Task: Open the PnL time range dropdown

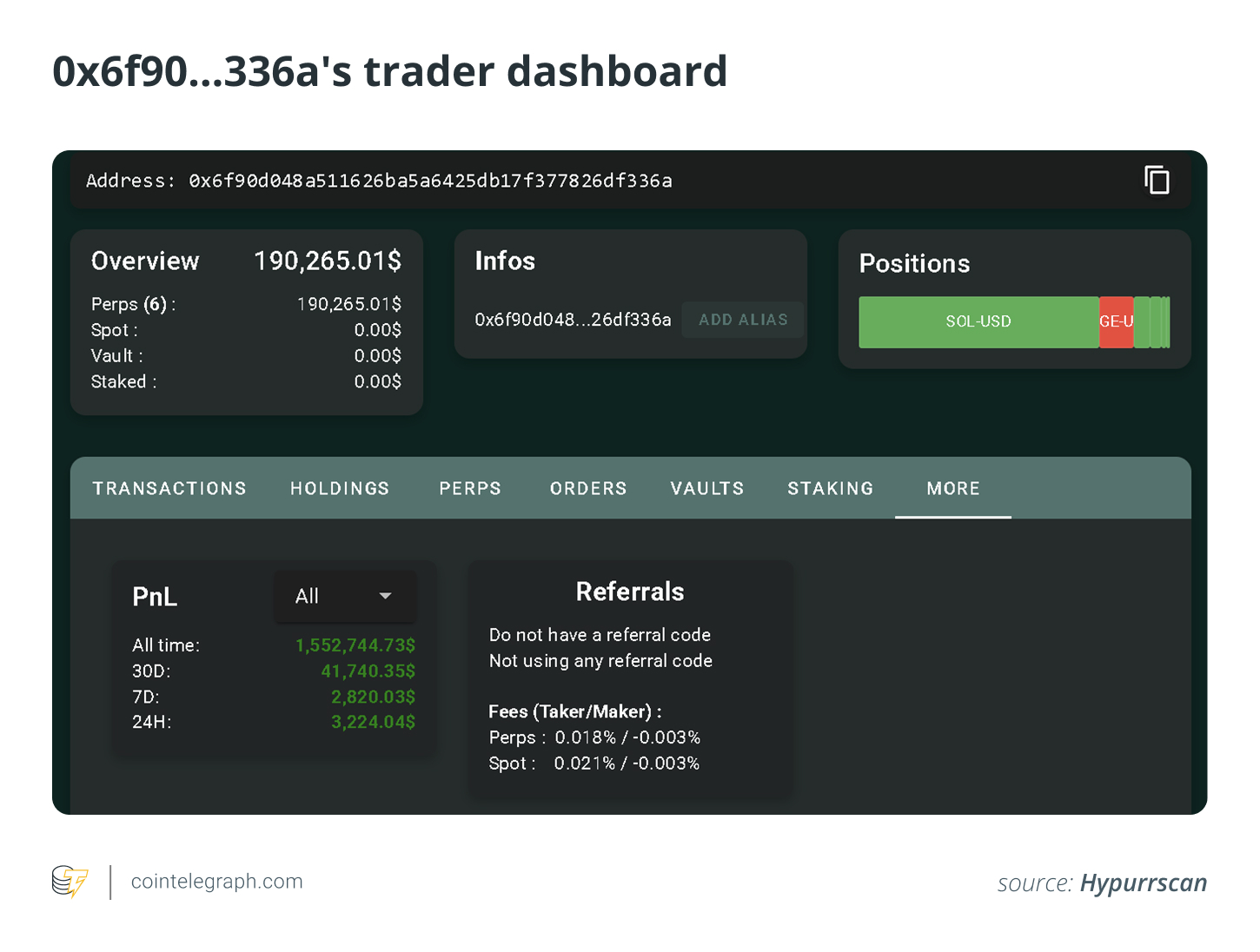Action: pyautogui.click(x=344, y=597)
